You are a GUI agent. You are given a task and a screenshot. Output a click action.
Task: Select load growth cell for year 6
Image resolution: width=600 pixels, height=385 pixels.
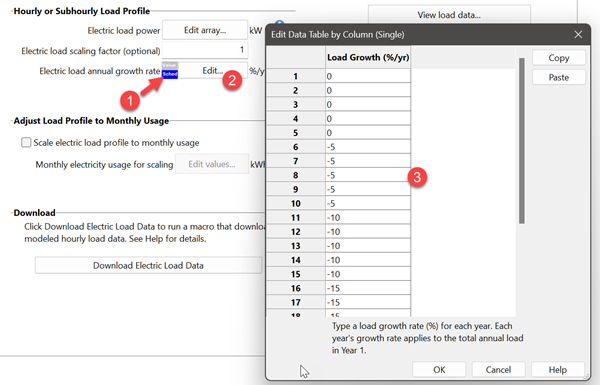pyautogui.click(x=368, y=147)
